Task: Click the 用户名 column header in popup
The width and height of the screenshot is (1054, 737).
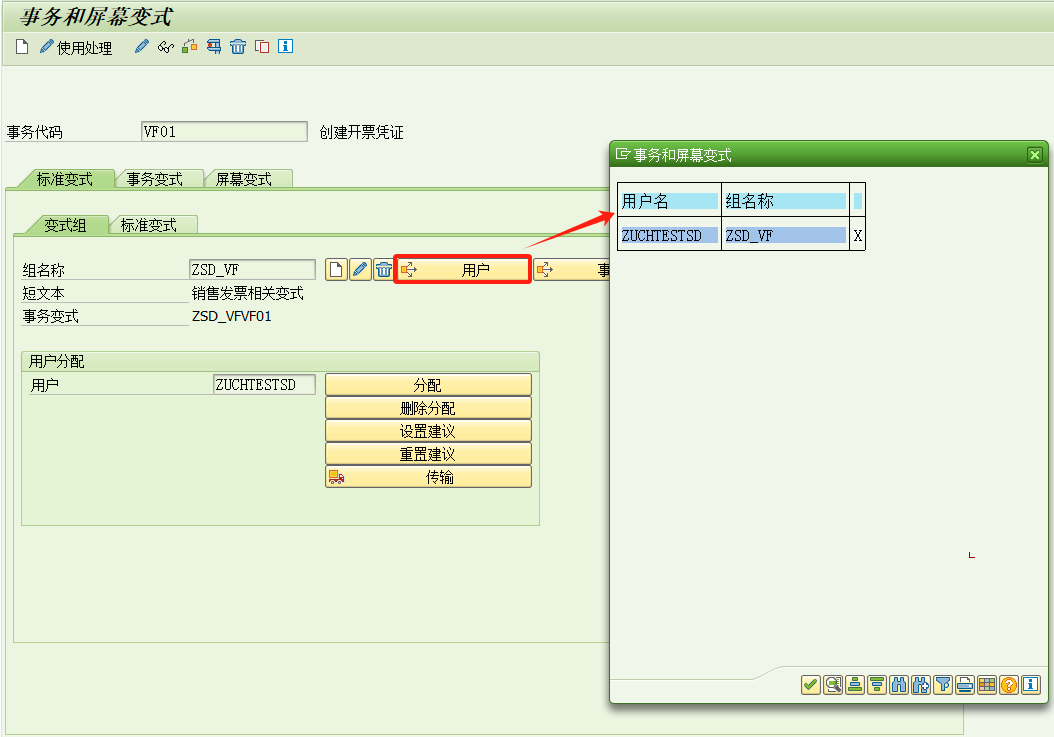Action: click(x=670, y=200)
